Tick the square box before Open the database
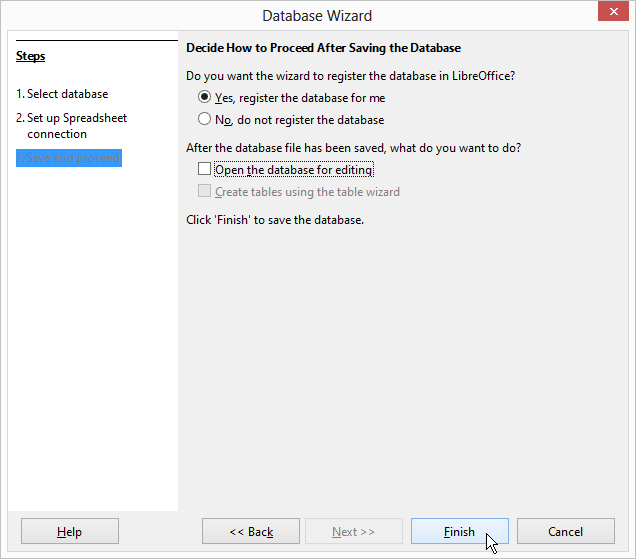Image resolution: width=636 pixels, height=559 pixels. coord(204,169)
